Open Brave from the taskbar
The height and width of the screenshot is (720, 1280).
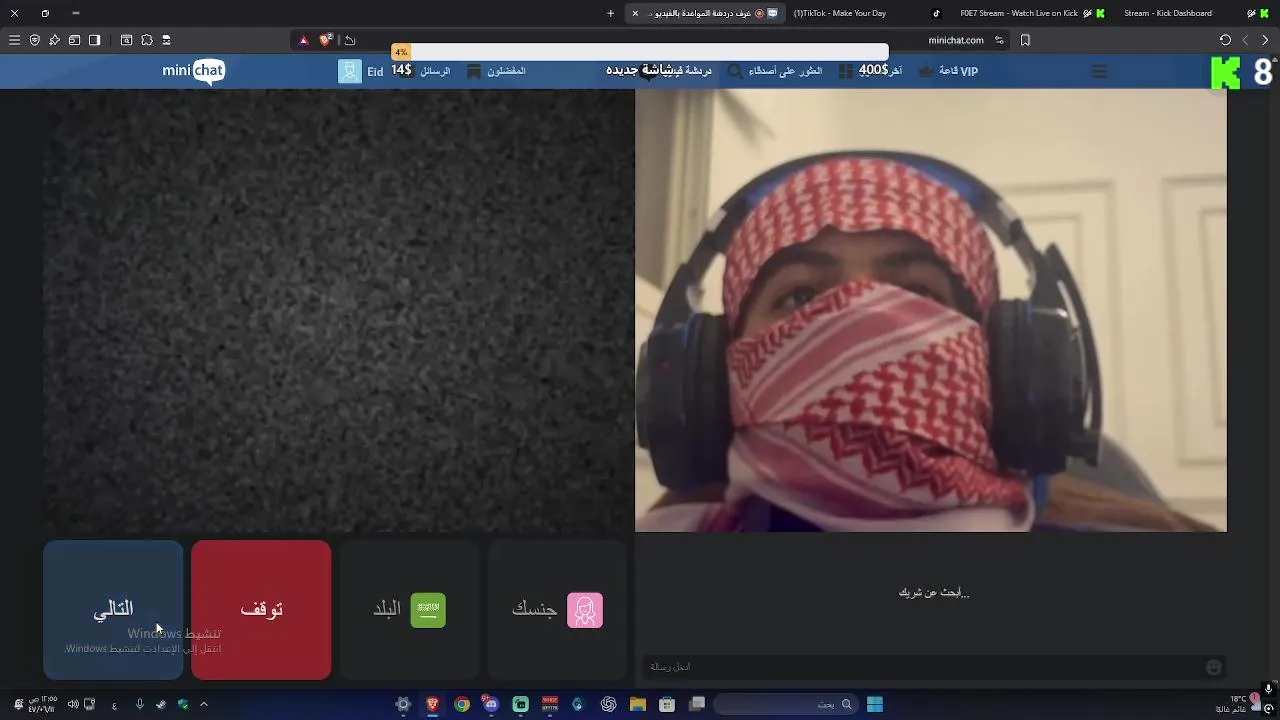coord(433,704)
